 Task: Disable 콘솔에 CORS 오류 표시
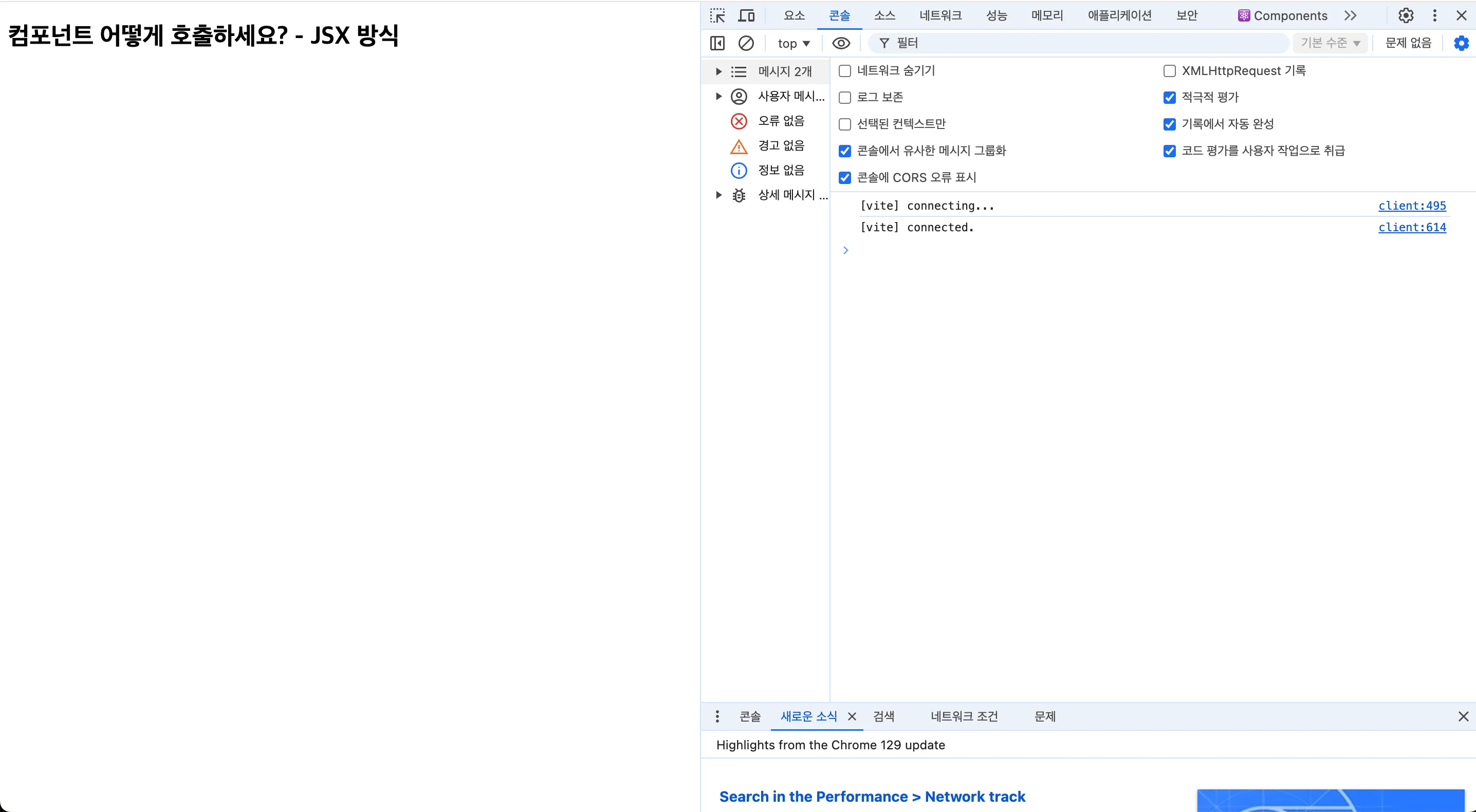[x=844, y=178]
